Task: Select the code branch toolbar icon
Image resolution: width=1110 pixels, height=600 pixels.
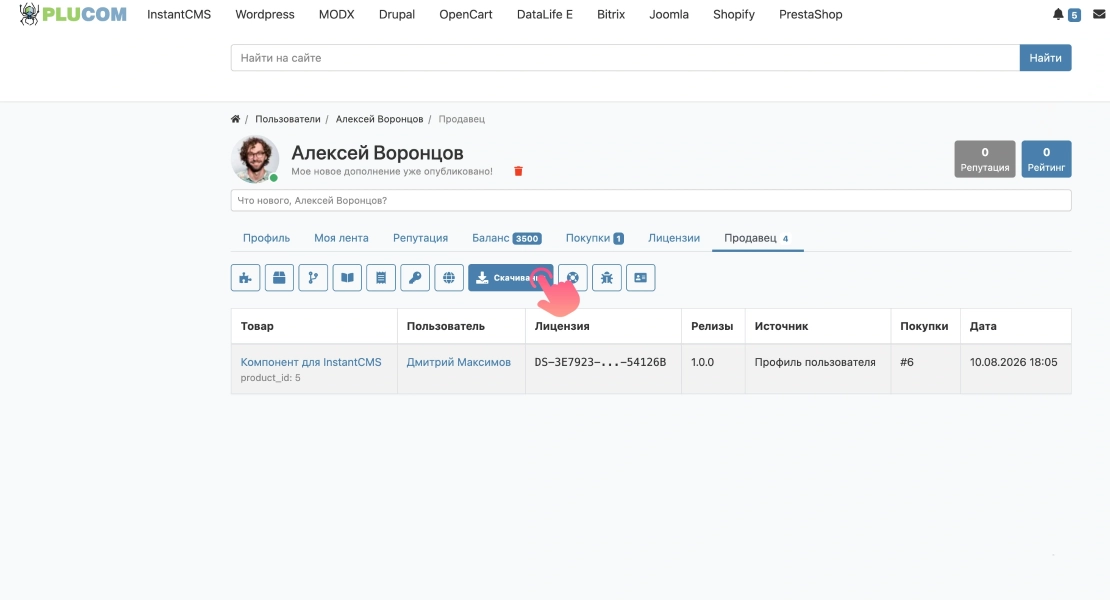Action: click(313, 277)
